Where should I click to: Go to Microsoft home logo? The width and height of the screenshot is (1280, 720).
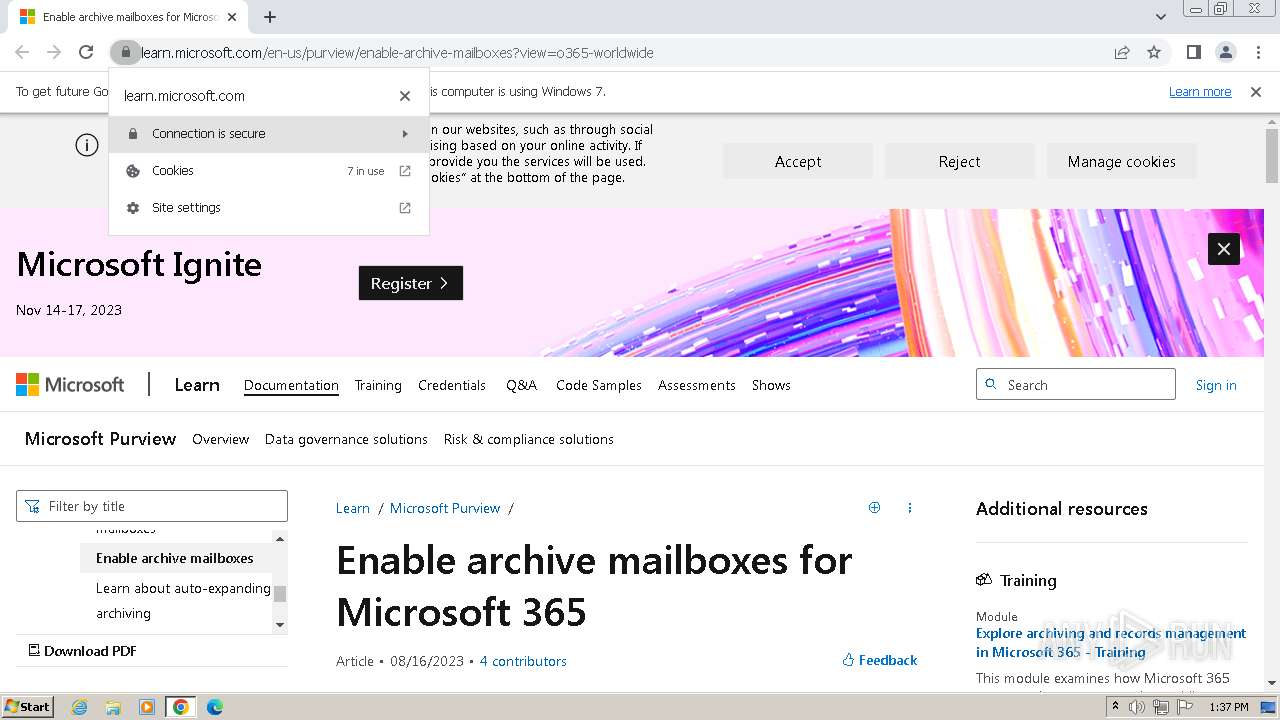pyautogui.click(x=70, y=385)
